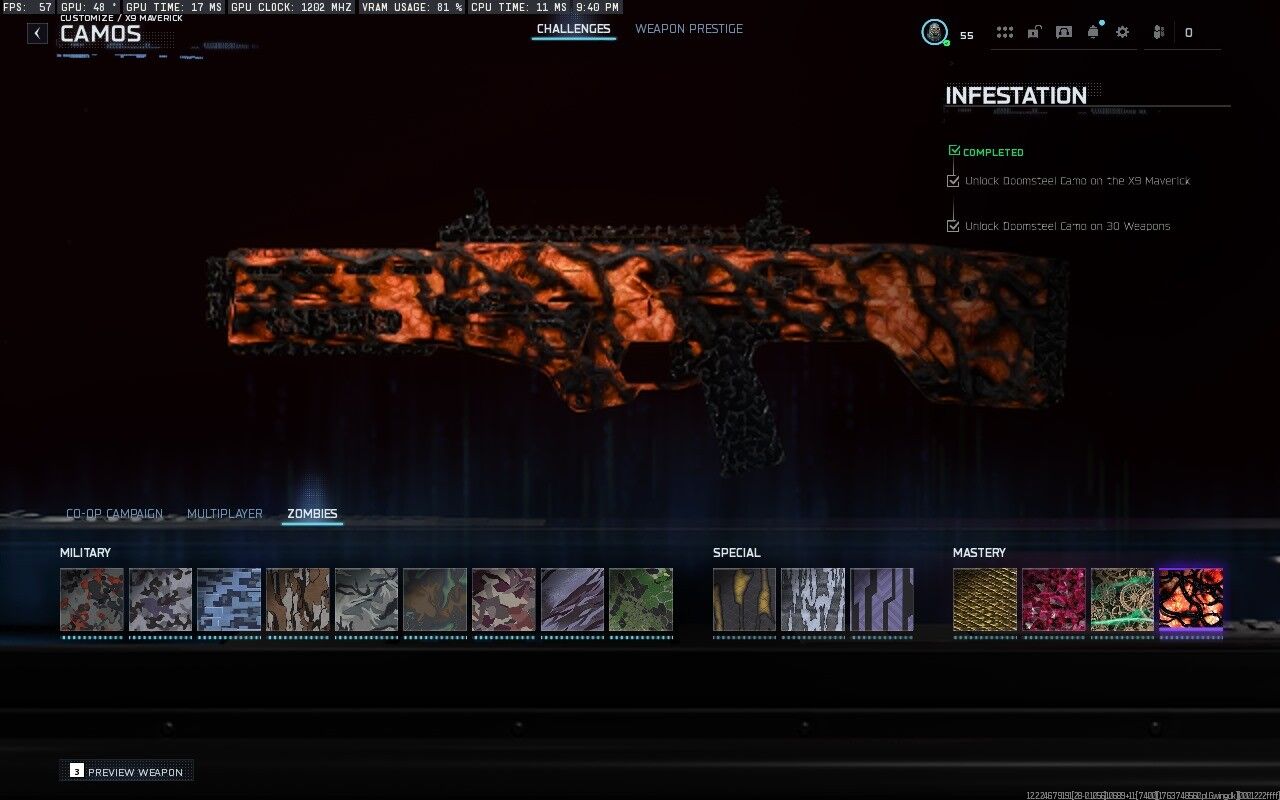Screen dimensions: 1280x800
Task: Open the grid menu icon in top bar
Action: 1005,32
